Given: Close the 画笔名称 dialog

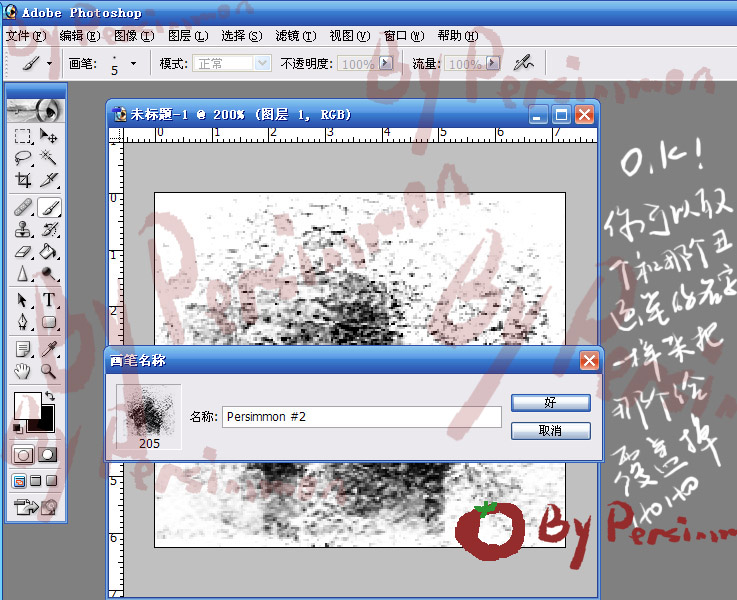Looking at the screenshot, I should pos(589,361).
